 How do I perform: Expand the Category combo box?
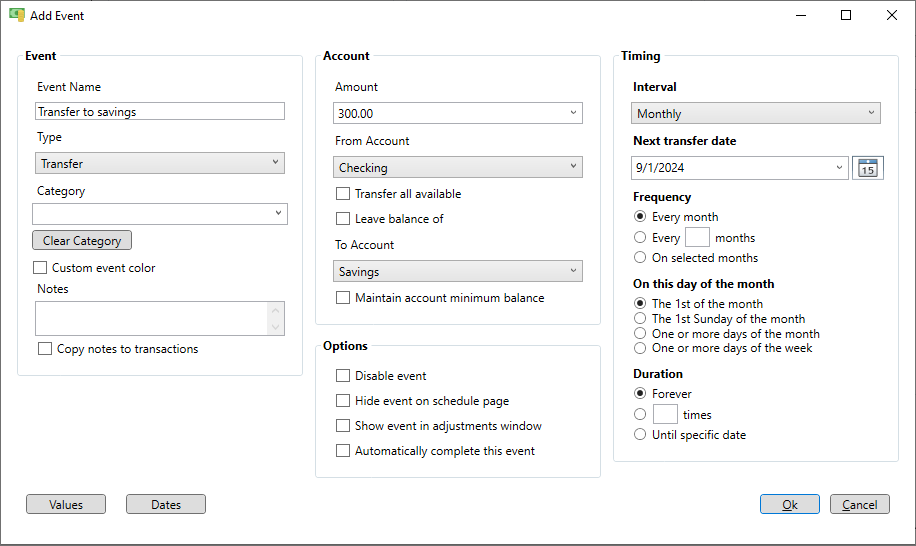159,214
